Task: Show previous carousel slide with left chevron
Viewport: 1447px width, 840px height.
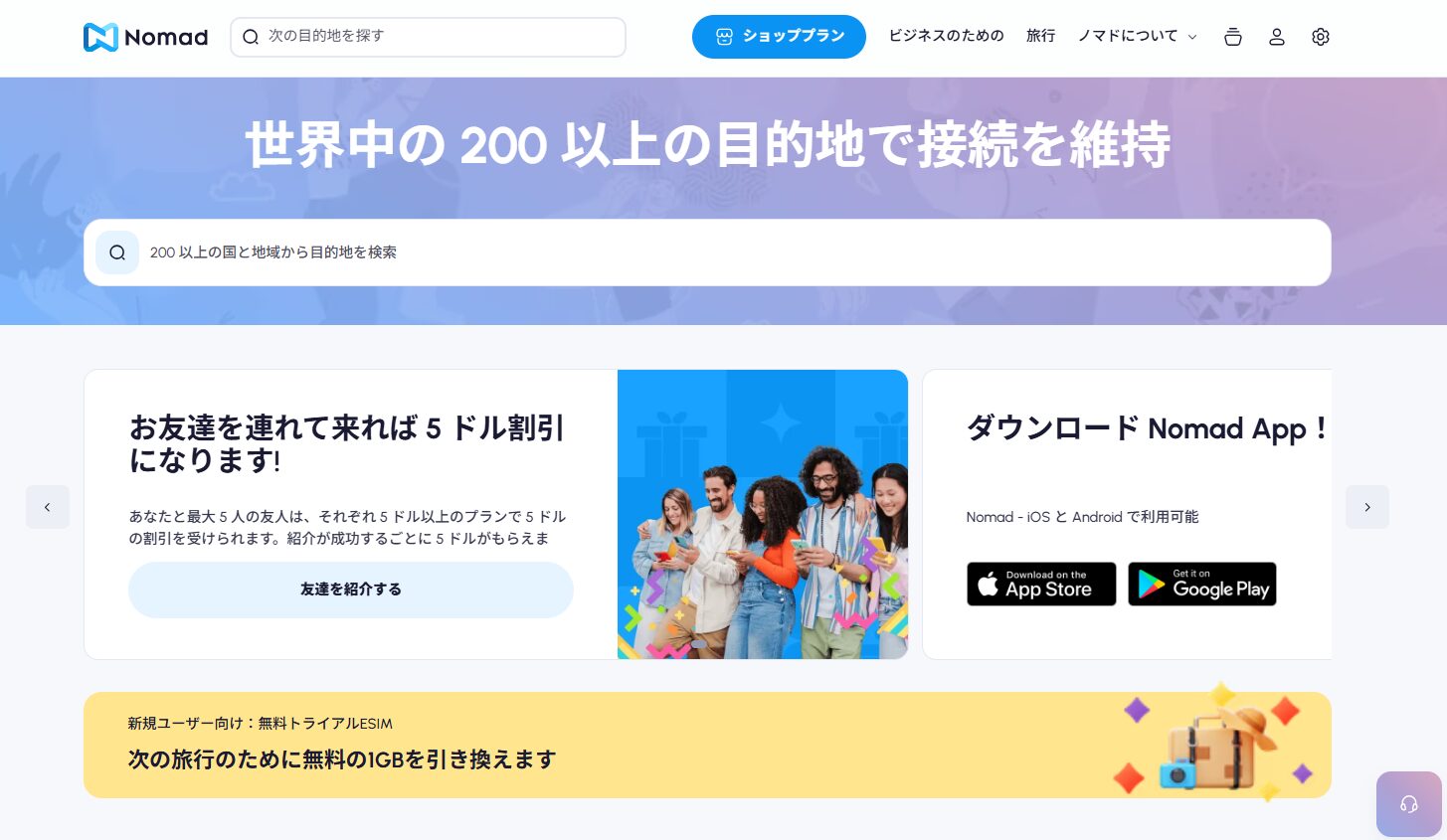Action: (x=48, y=507)
